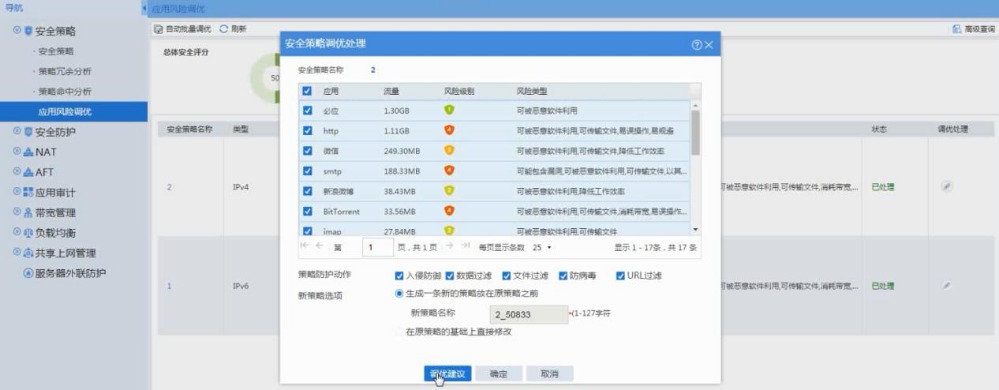Click the 带宽管理 icon

[x=28, y=213]
